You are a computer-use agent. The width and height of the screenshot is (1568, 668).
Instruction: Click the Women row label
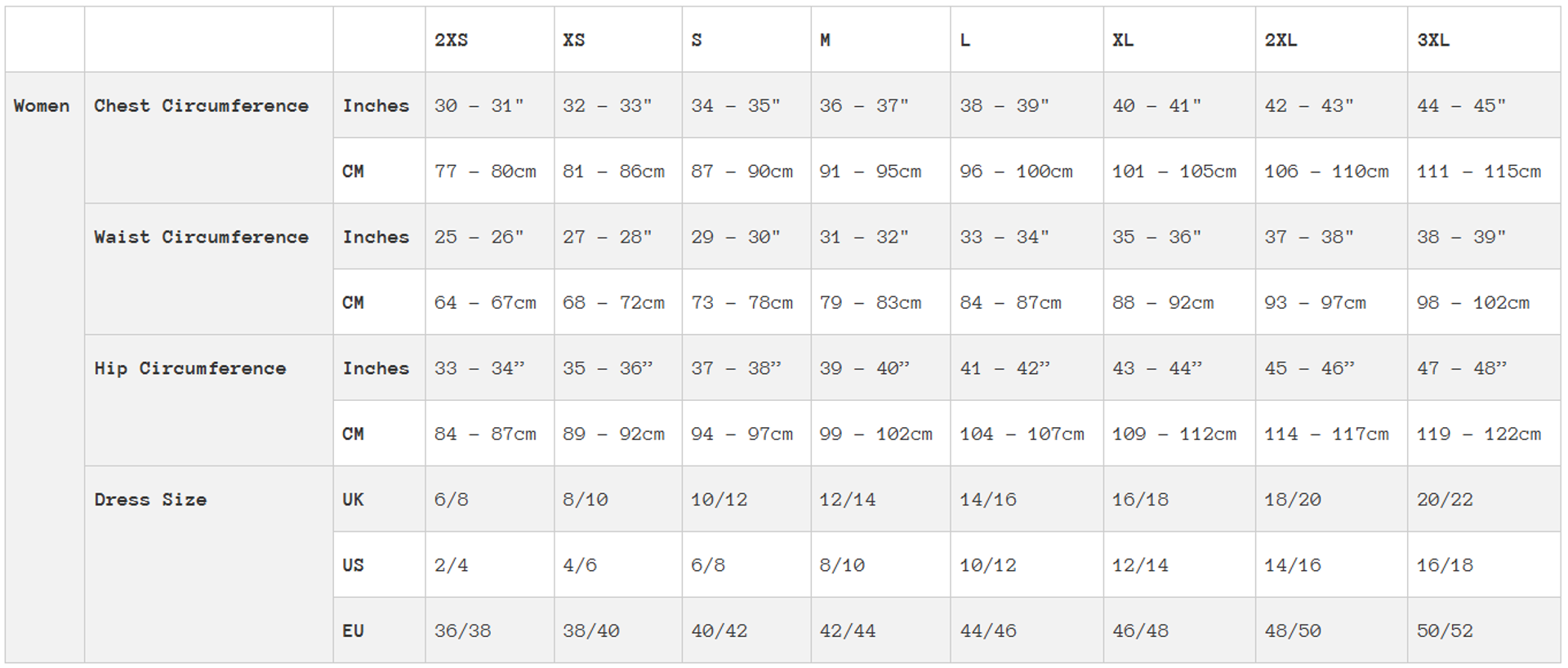tap(42, 106)
